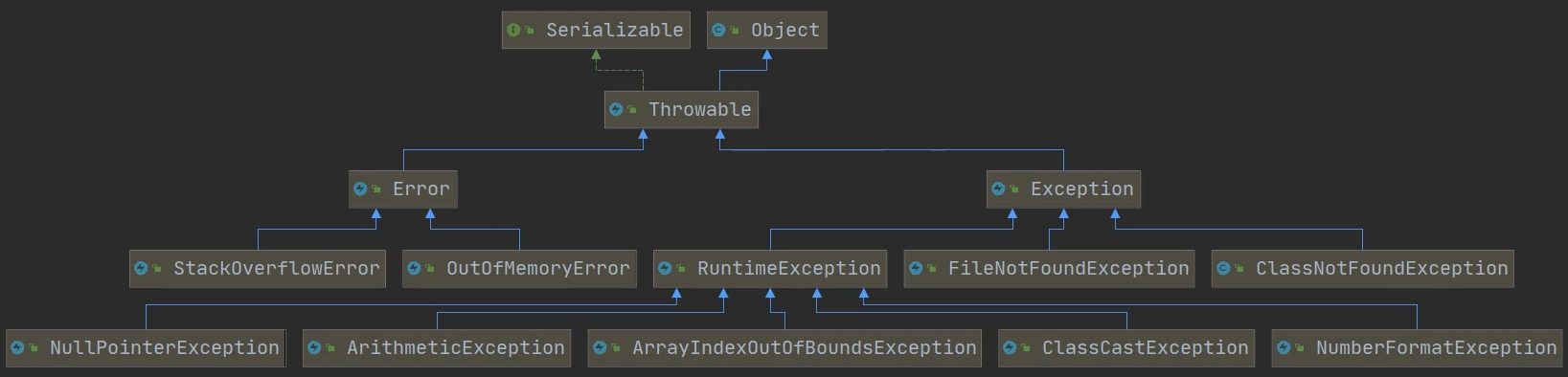The width and height of the screenshot is (1568, 377).
Task: Click the class icon beside ClassNotFoundException
Action: click(1223, 269)
